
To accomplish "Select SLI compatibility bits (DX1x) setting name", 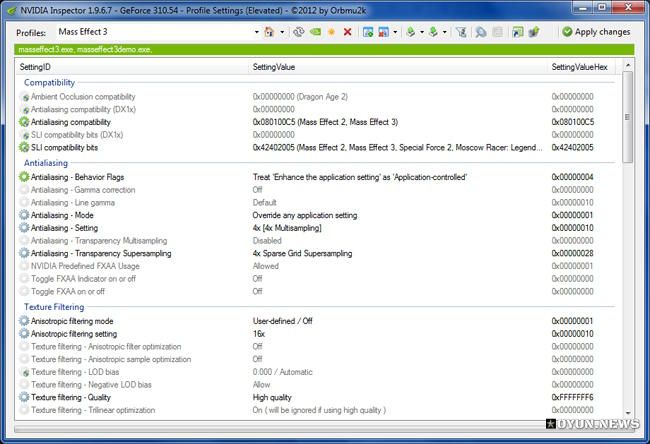I will (x=77, y=135).
